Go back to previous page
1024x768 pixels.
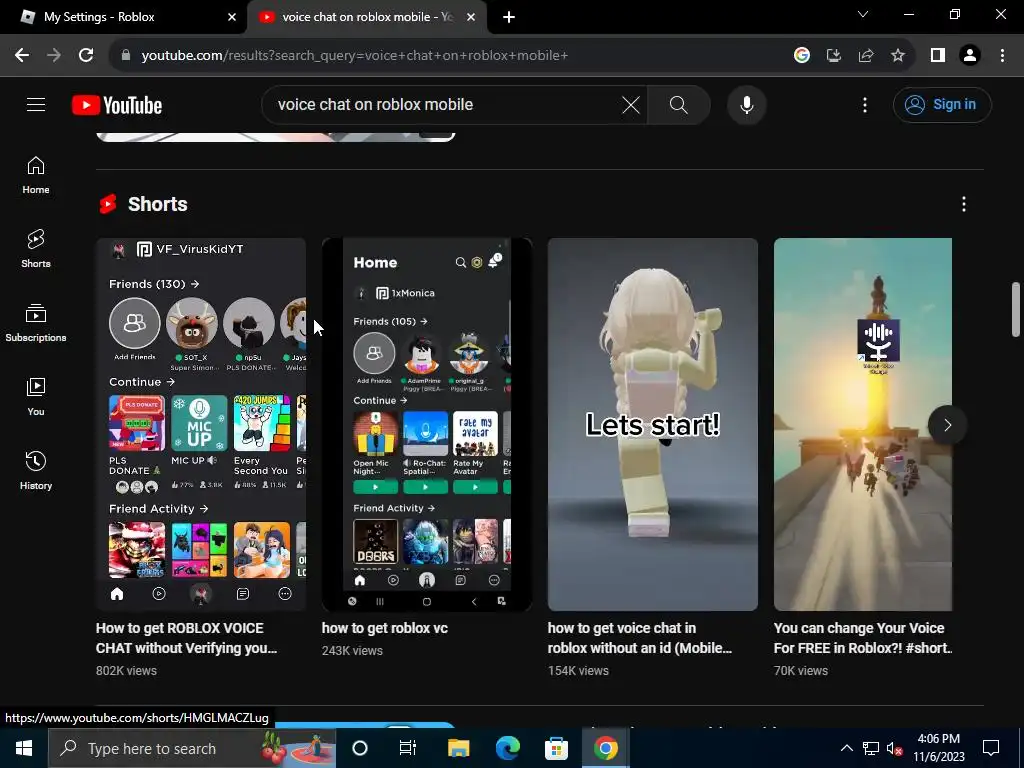tap(22, 56)
